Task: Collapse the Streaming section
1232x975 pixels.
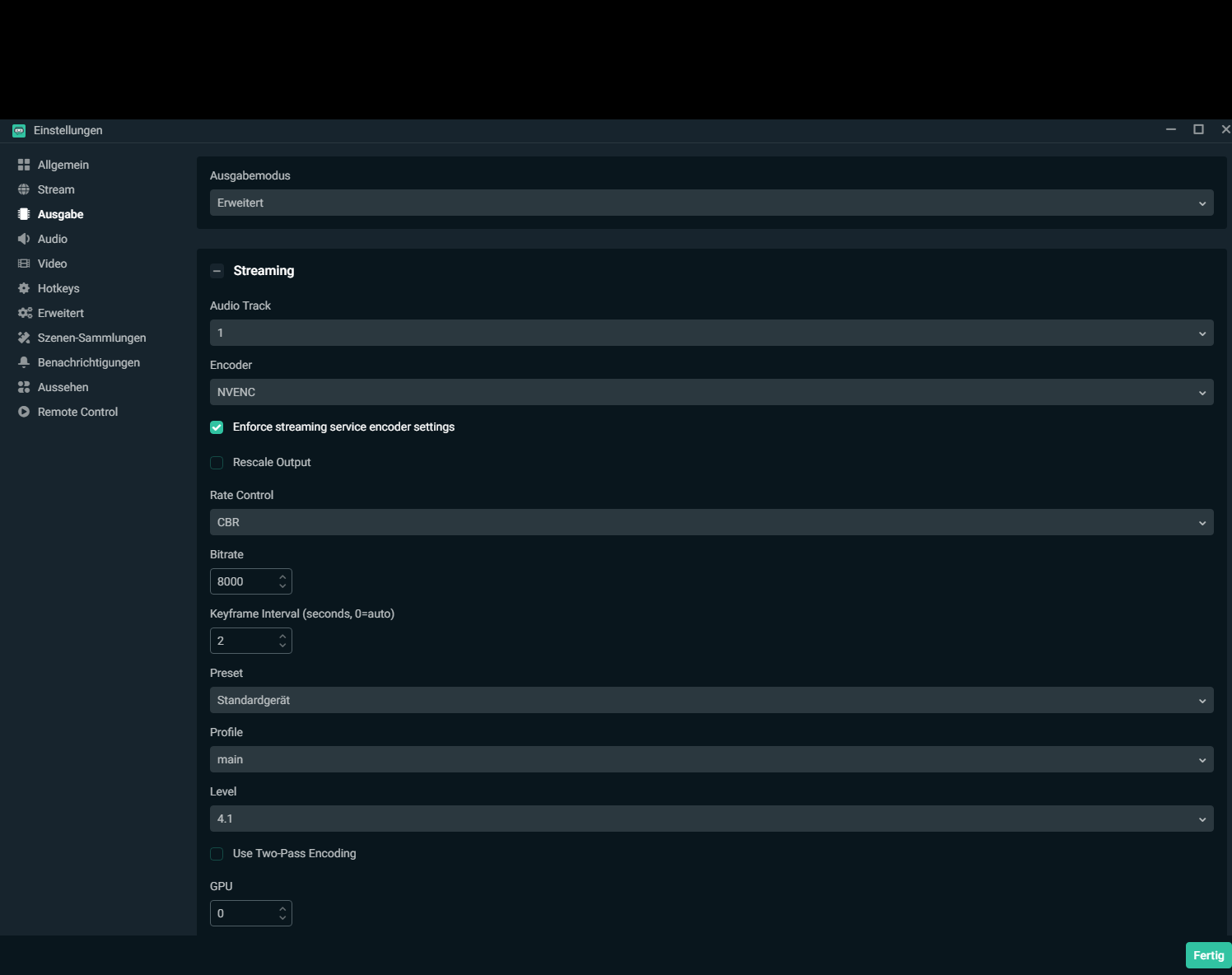Action: (217, 271)
